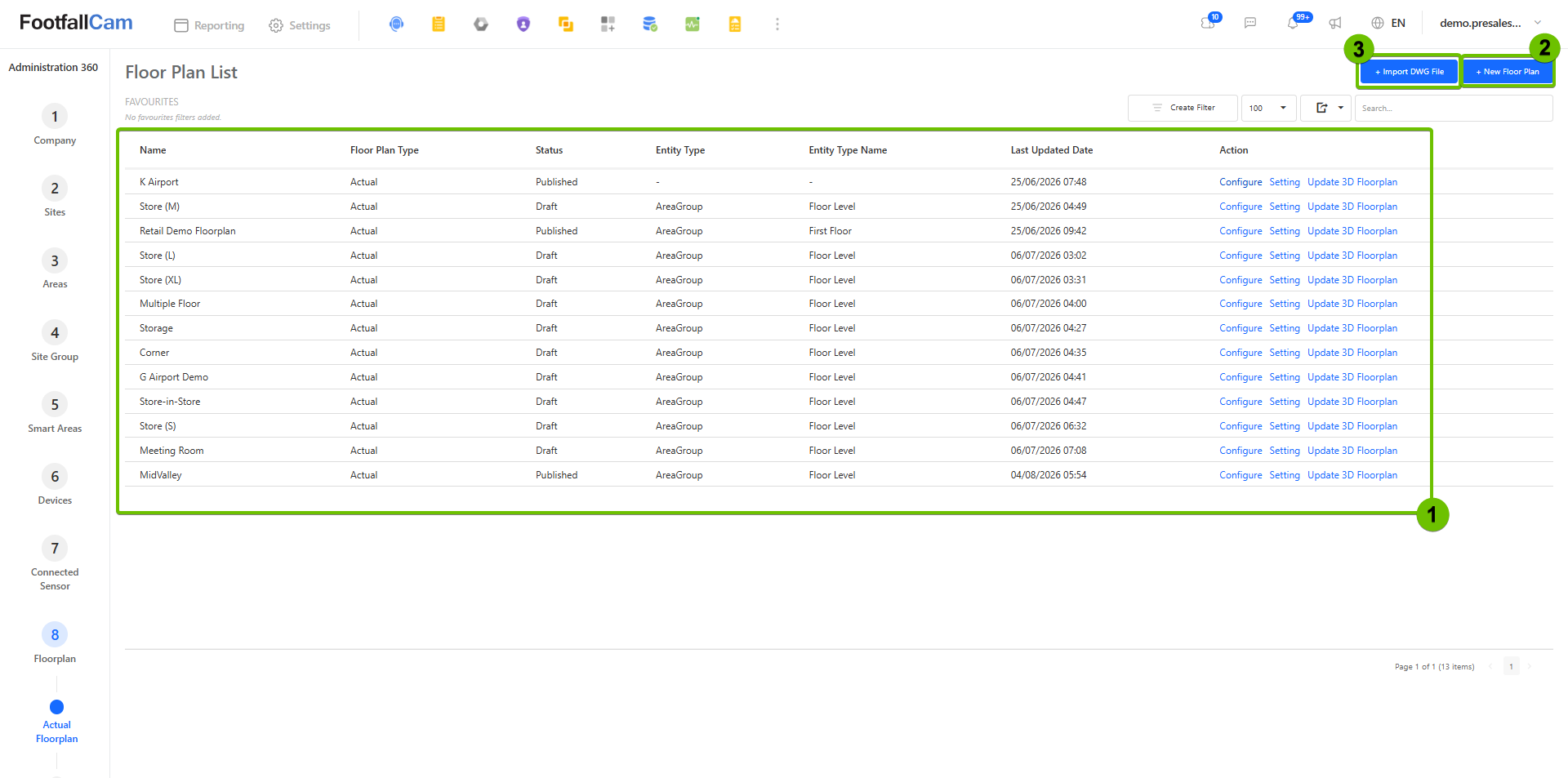The height and width of the screenshot is (778, 1568).
Task: Go to step 8 Floorplan
Action: 55,643
